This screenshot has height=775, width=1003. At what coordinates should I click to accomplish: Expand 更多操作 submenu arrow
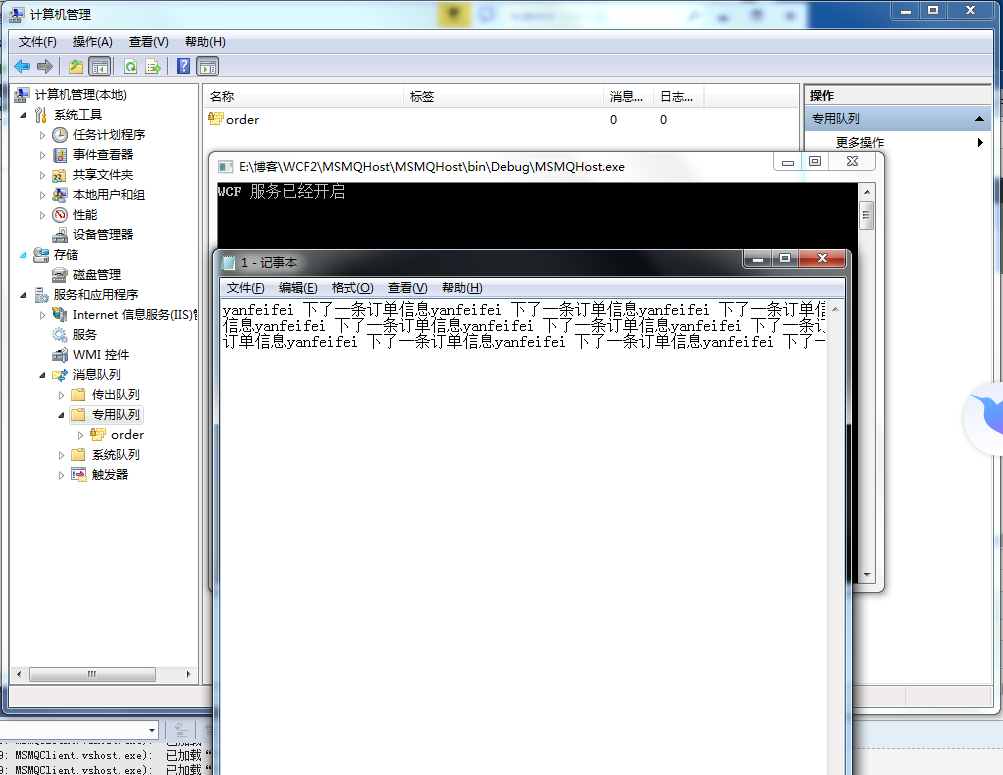(x=980, y=143)
